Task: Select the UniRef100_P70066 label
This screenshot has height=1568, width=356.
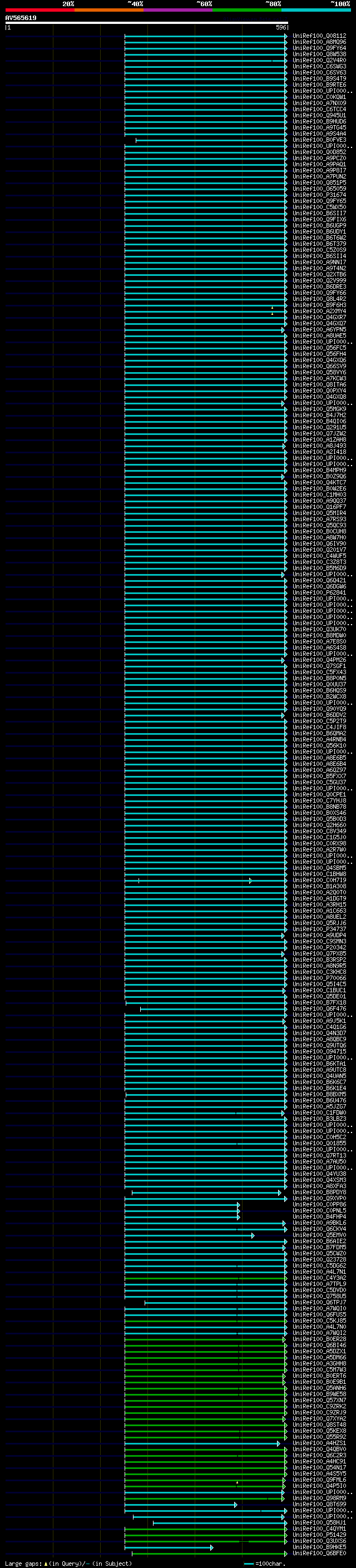Action: pyautogui.click(x=319, y=978)
